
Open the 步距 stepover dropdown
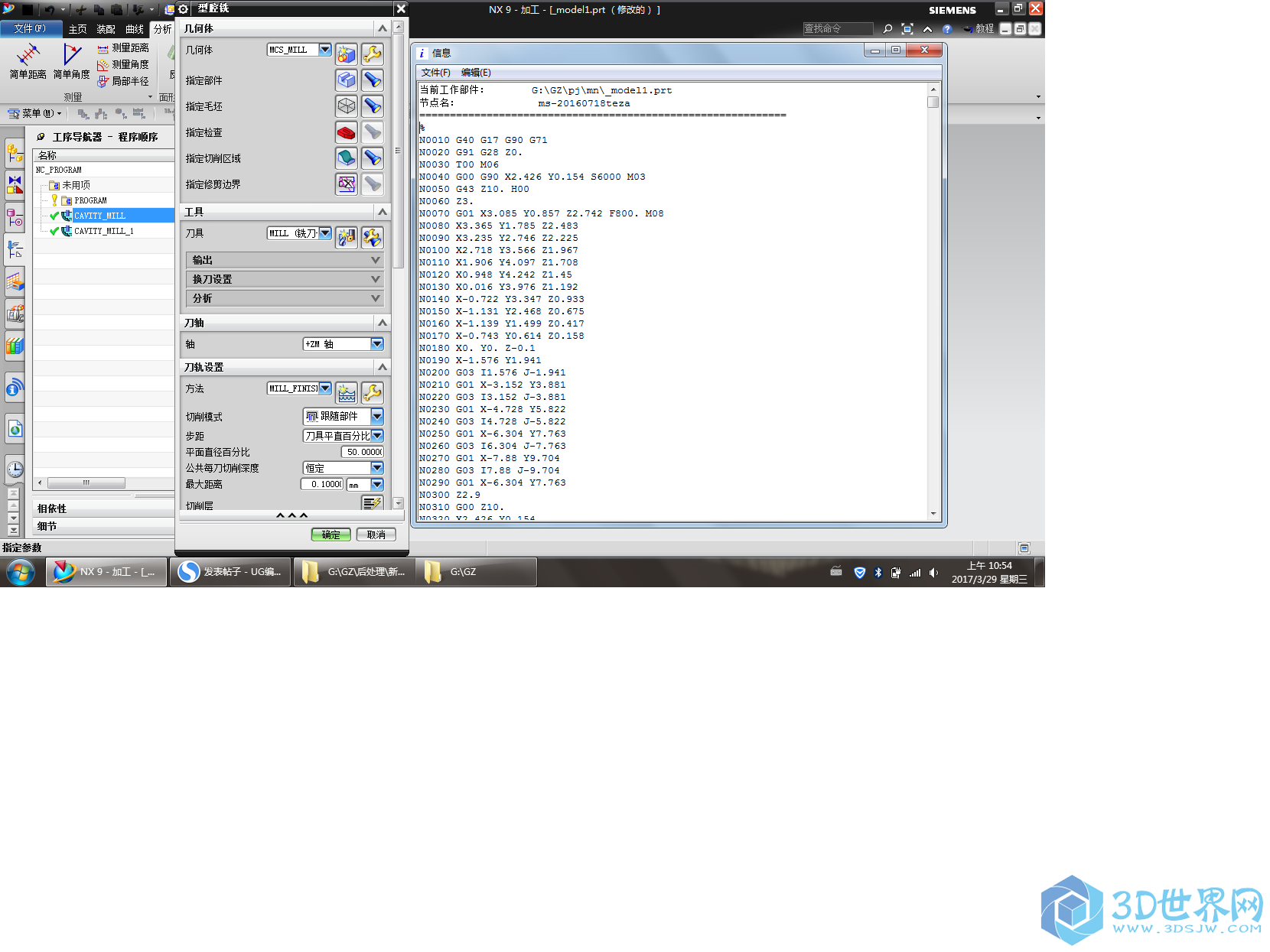coord(377,436)
